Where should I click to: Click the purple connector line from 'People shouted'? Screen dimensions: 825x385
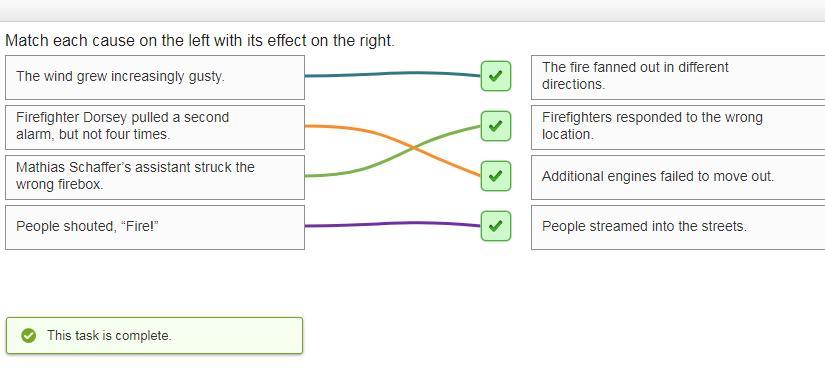pyautogui.click(x=393, y=224)
